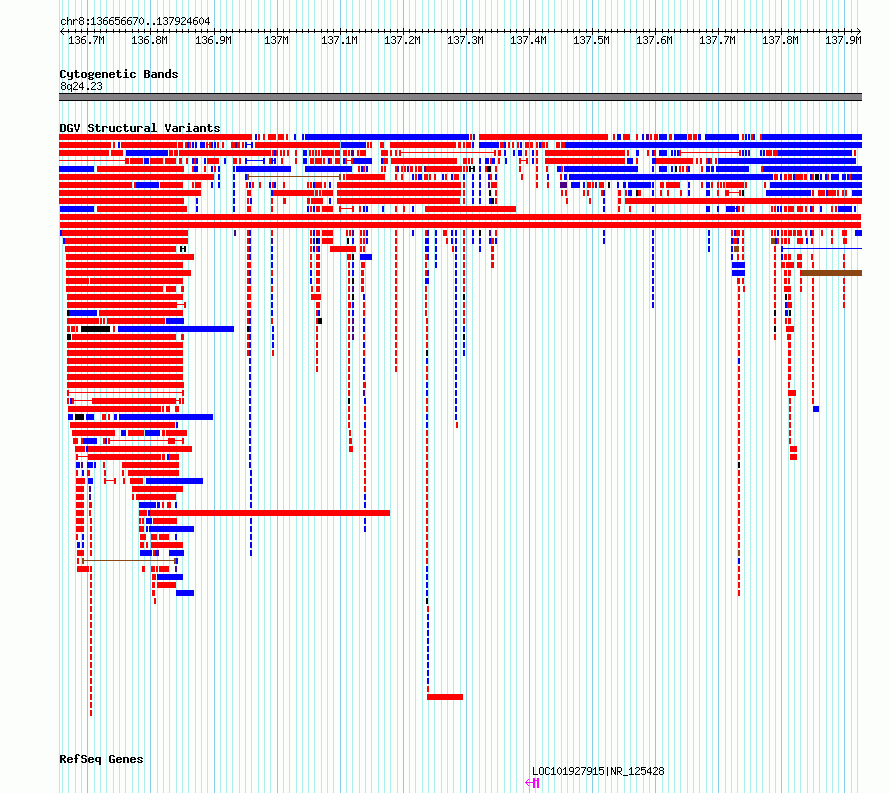The height and width of the screenshot is (793, 890).
Task: Click the right arrowhead of the ruler
Action: [859, 31]
